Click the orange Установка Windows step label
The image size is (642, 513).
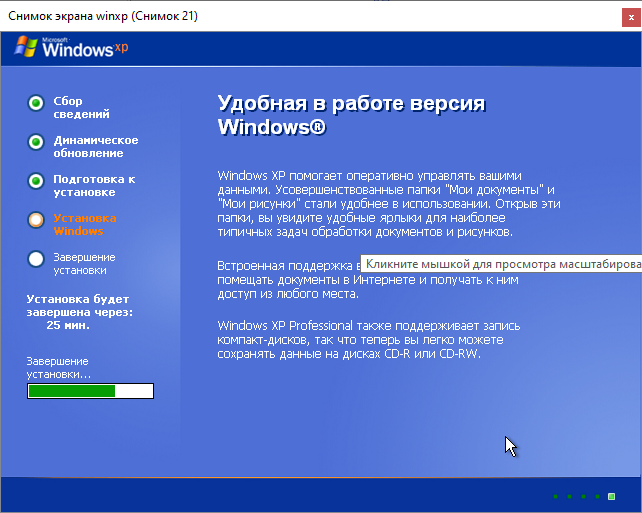coord(85,224)
